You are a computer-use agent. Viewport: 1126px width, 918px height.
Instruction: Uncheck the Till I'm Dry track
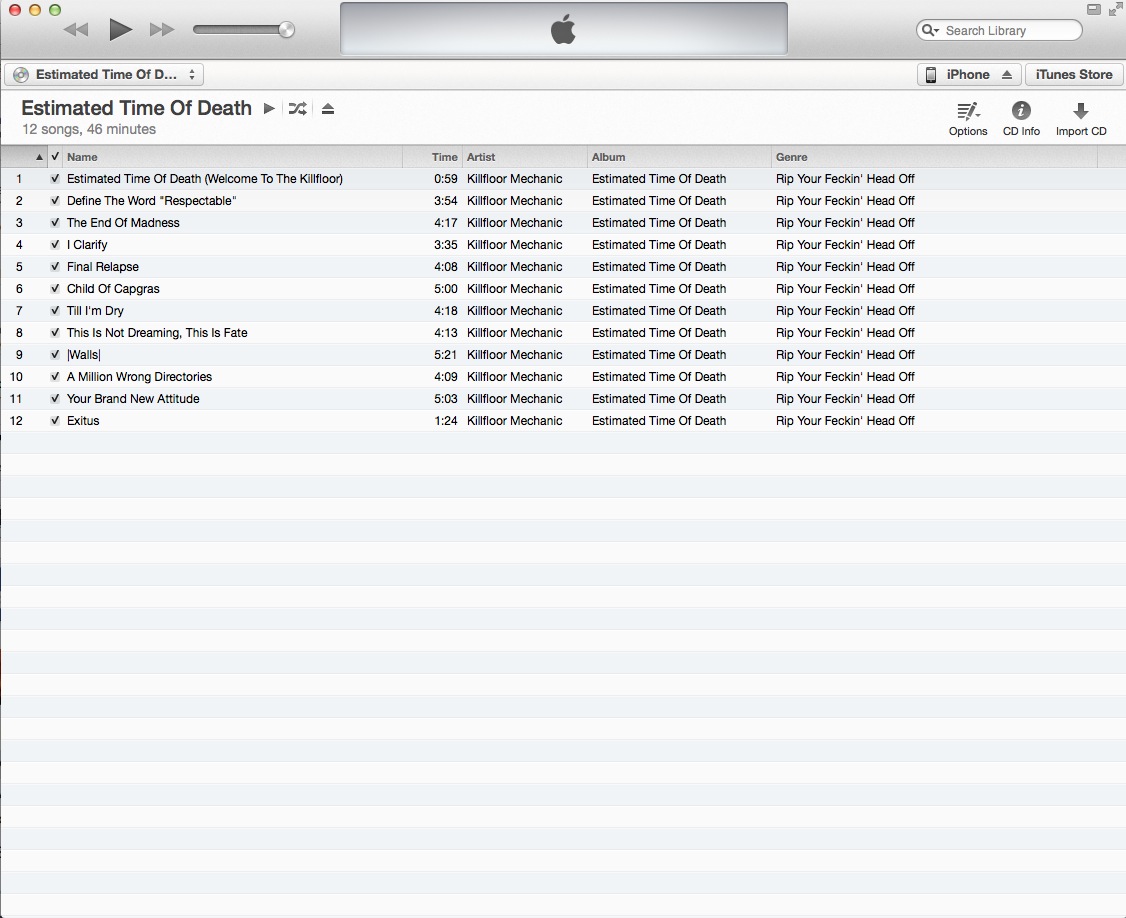coord(55,311)
